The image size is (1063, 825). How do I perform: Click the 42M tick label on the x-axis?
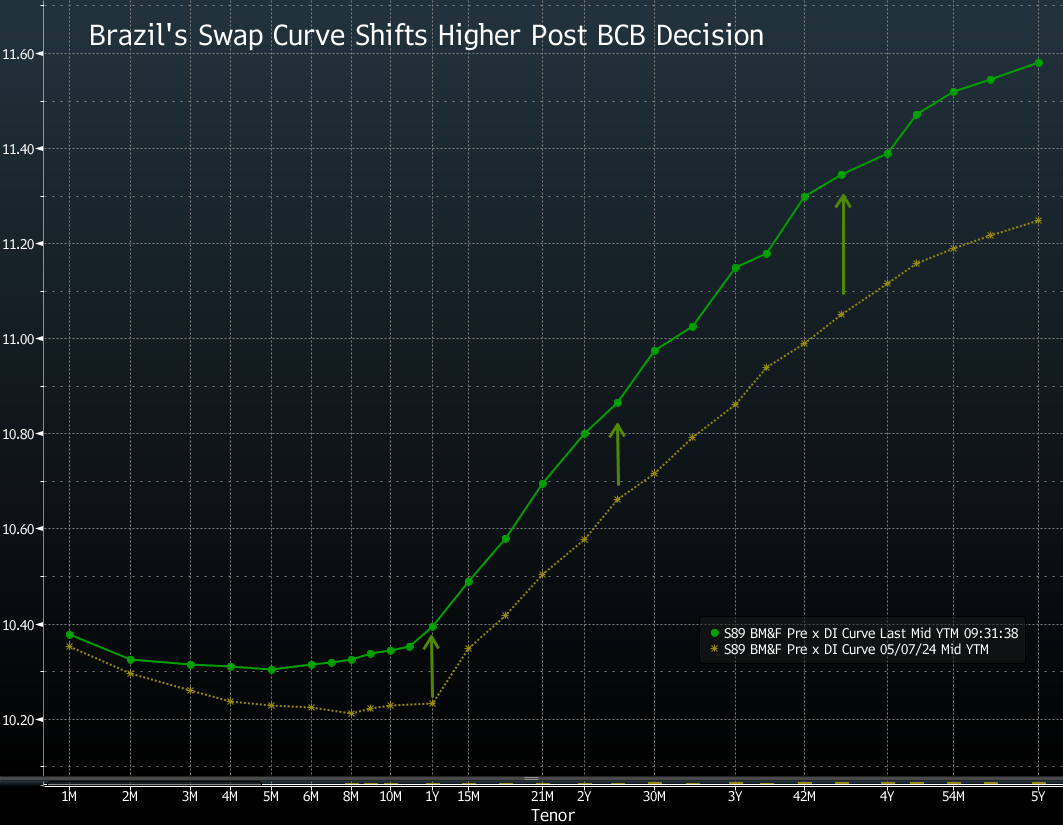coord(804,797)
